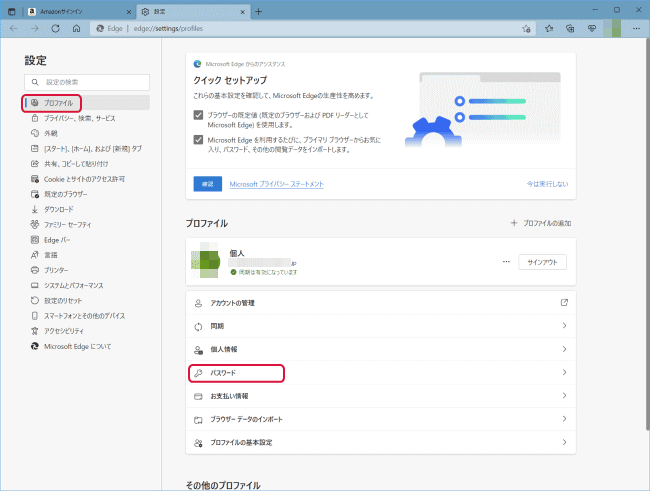
Task: Click the 個人 profile avatar picture
Action: coord(205,261)
